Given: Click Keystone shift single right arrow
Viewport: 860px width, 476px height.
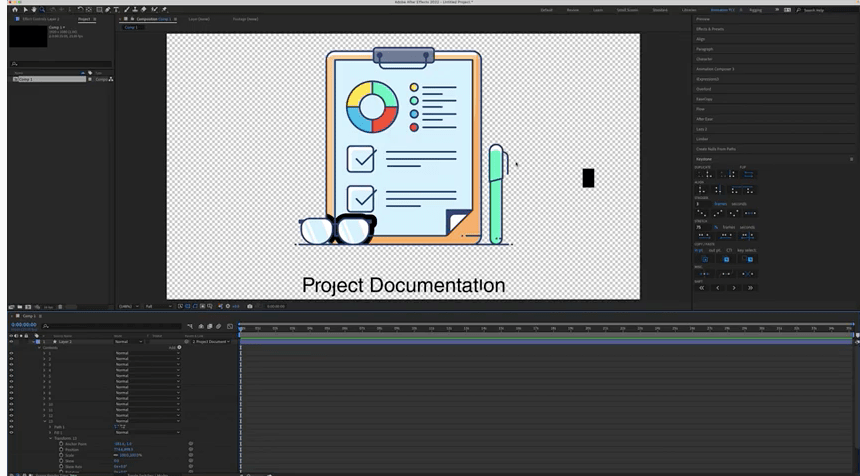Looking at the screenshot, I should [734, 287].
